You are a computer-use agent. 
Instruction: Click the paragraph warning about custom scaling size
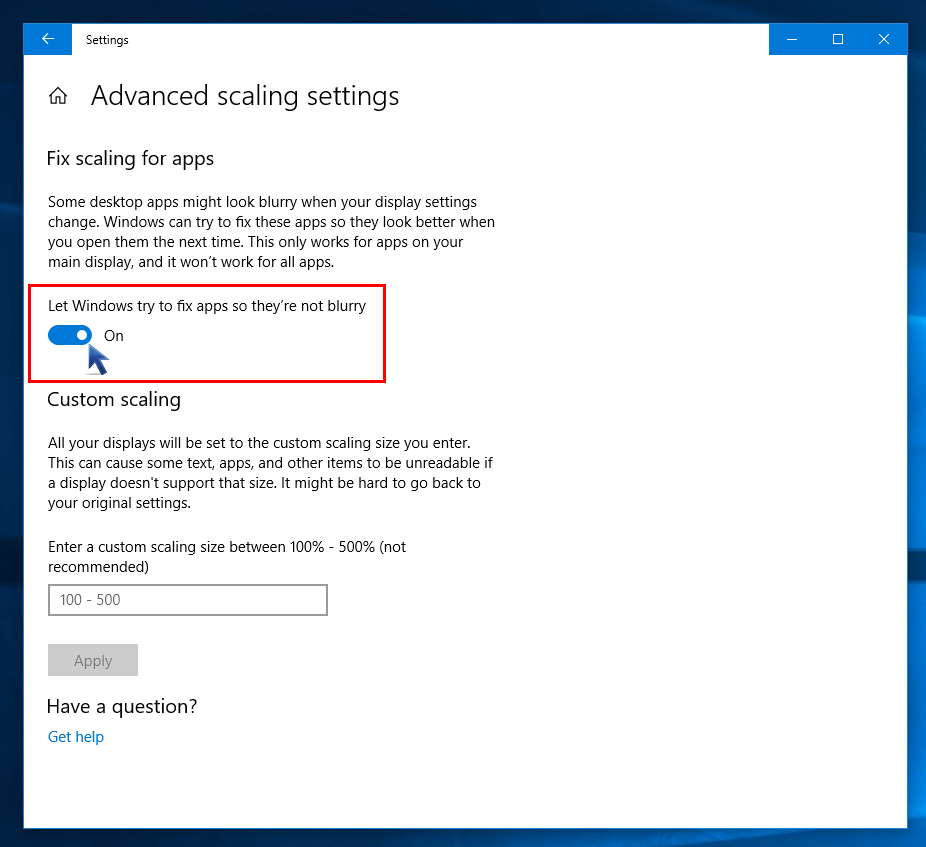[270, 473]
